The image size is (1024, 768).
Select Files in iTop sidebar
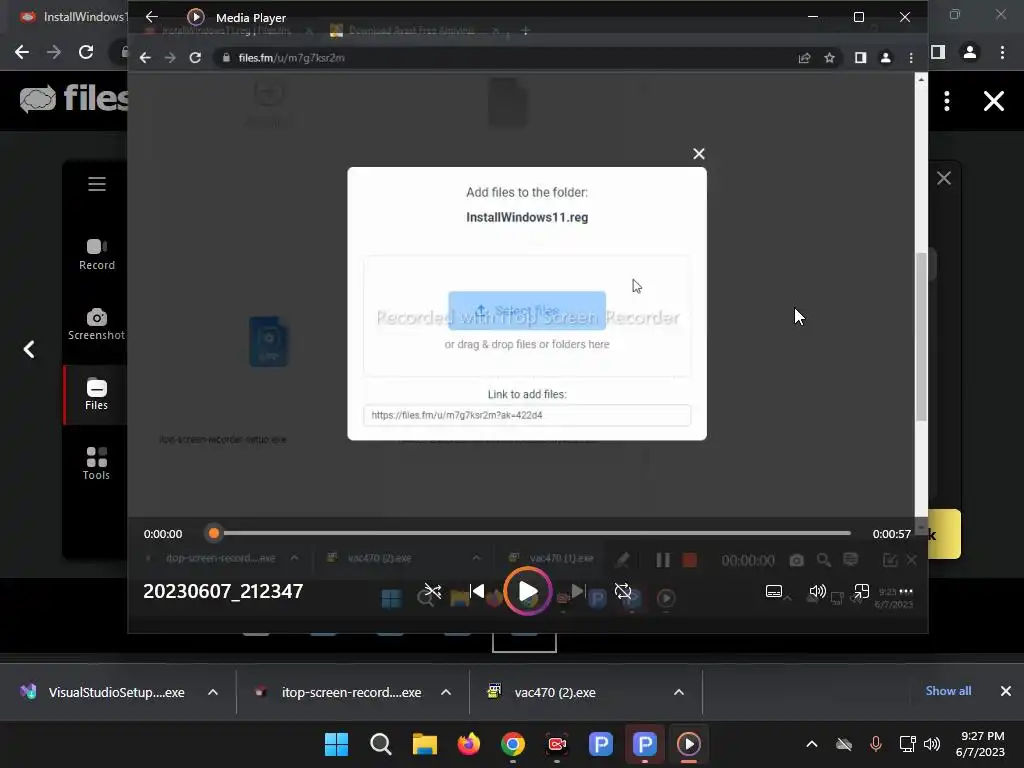click(x=97, y=394)
